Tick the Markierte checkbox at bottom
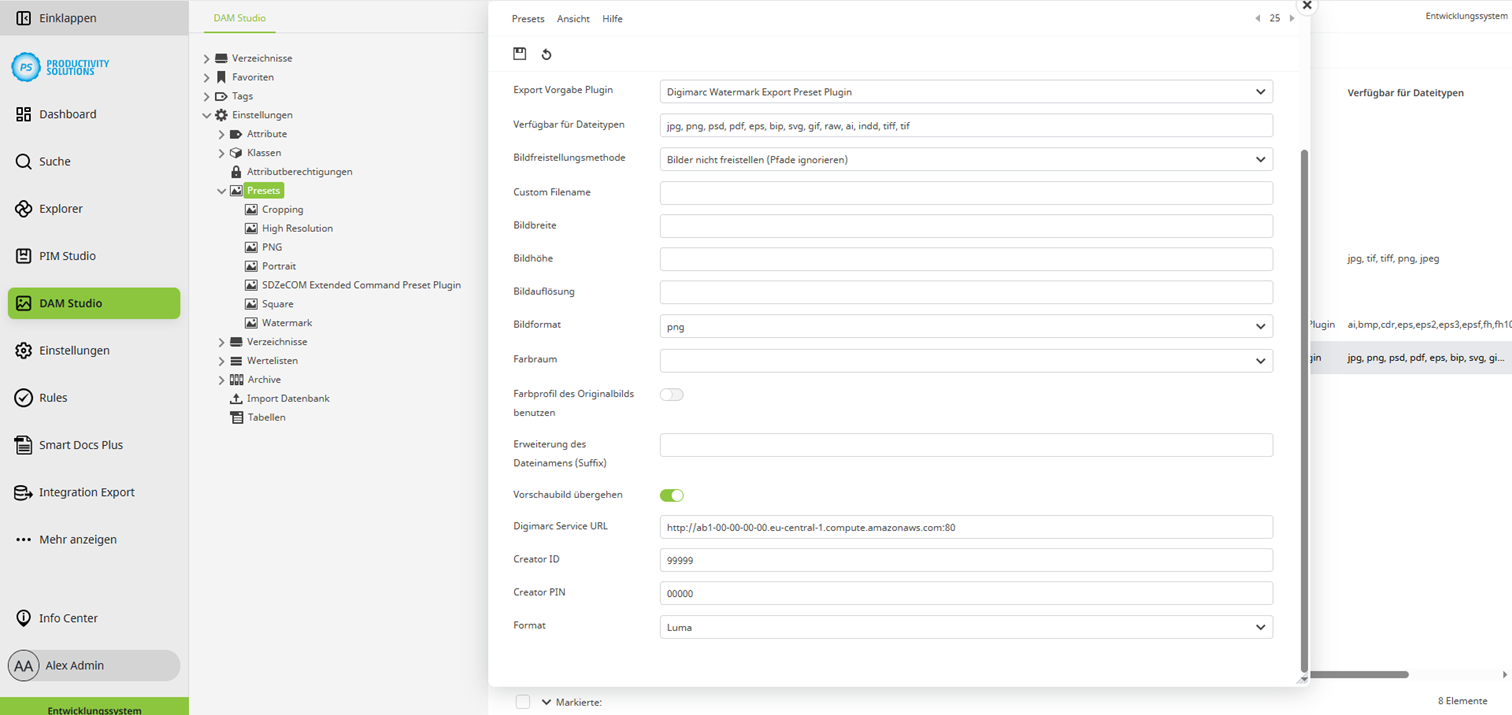Screen dimensions: 1512x715 [523, 702]
